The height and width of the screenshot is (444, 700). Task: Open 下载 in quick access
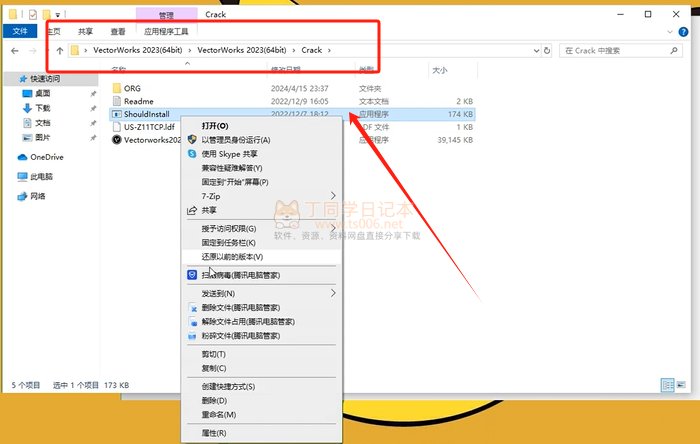click(42, 108)
